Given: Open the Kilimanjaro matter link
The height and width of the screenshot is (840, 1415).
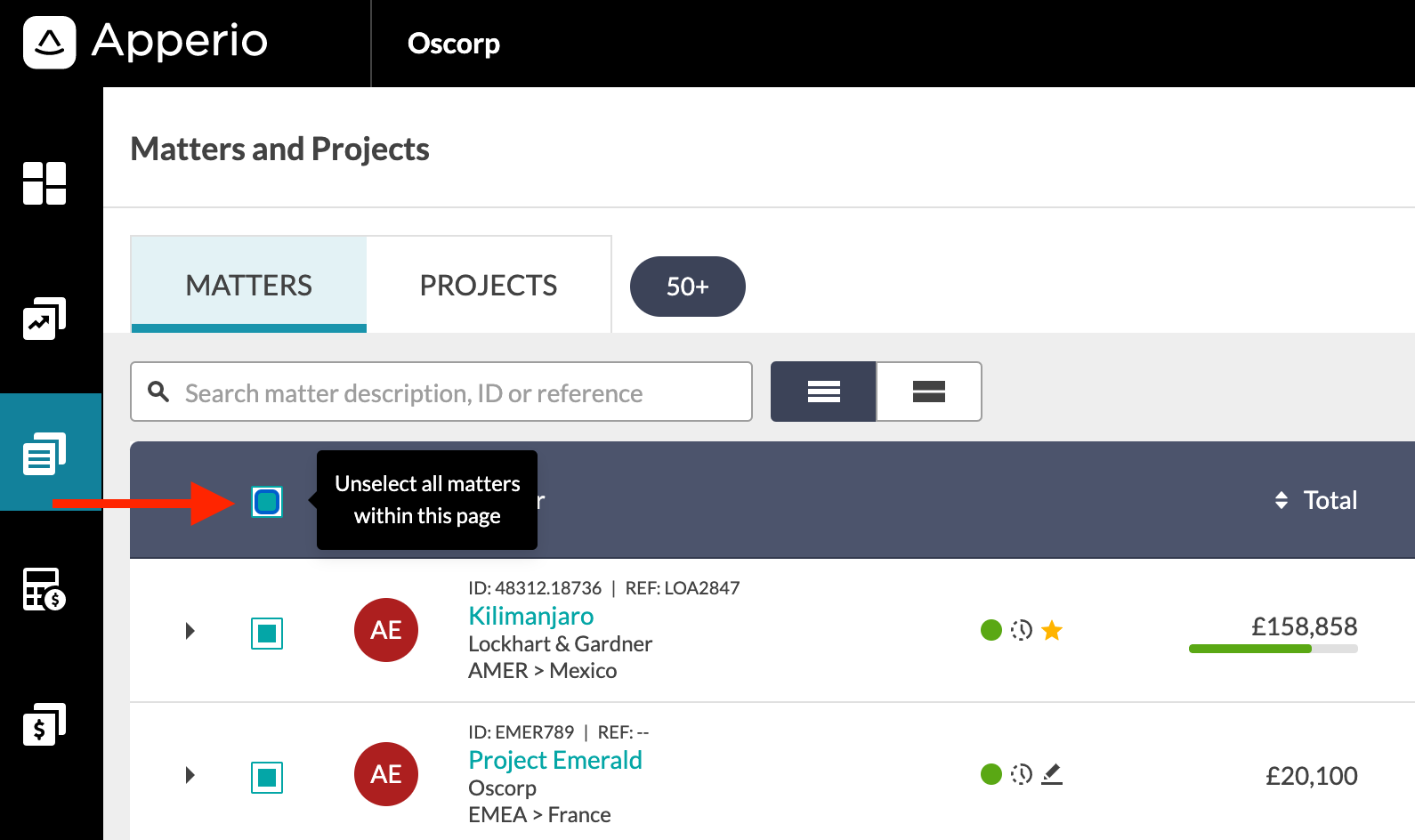Looking at the screenshot, I should click(531, 616).
